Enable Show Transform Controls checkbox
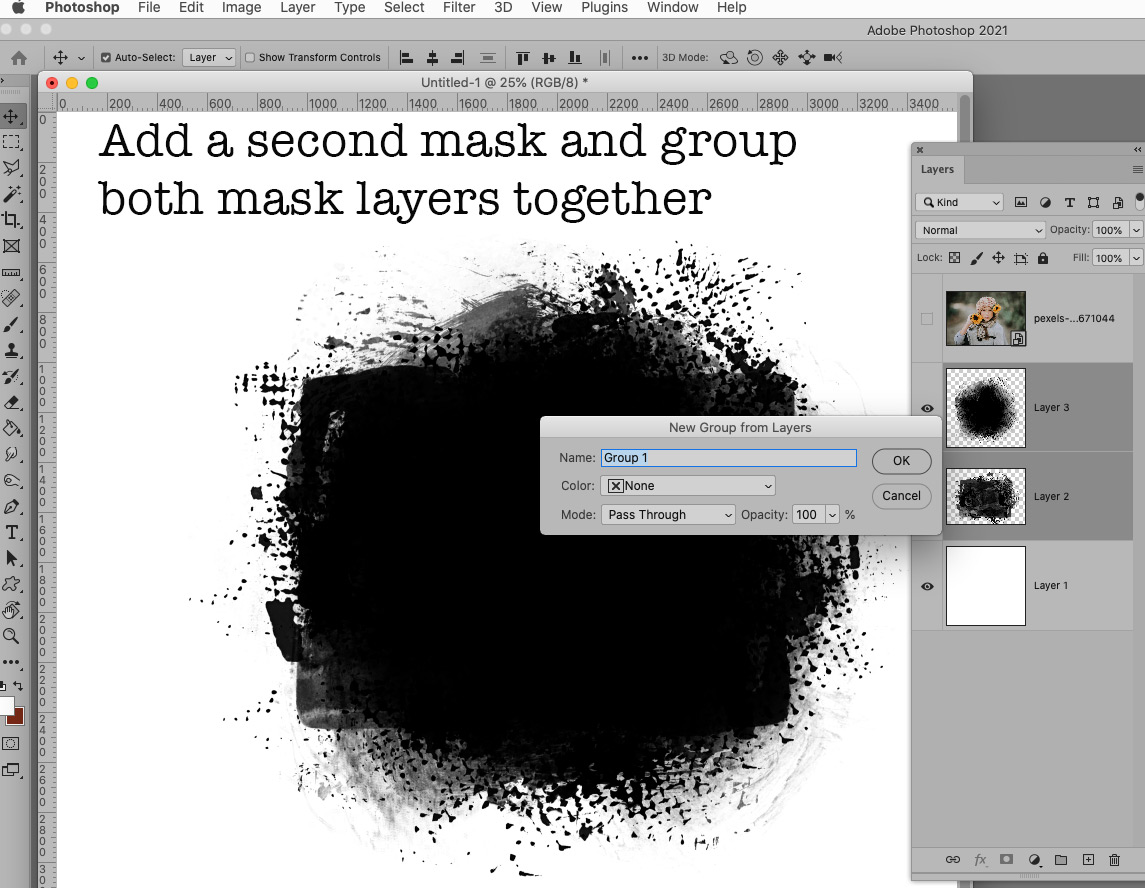 [250, 58]
